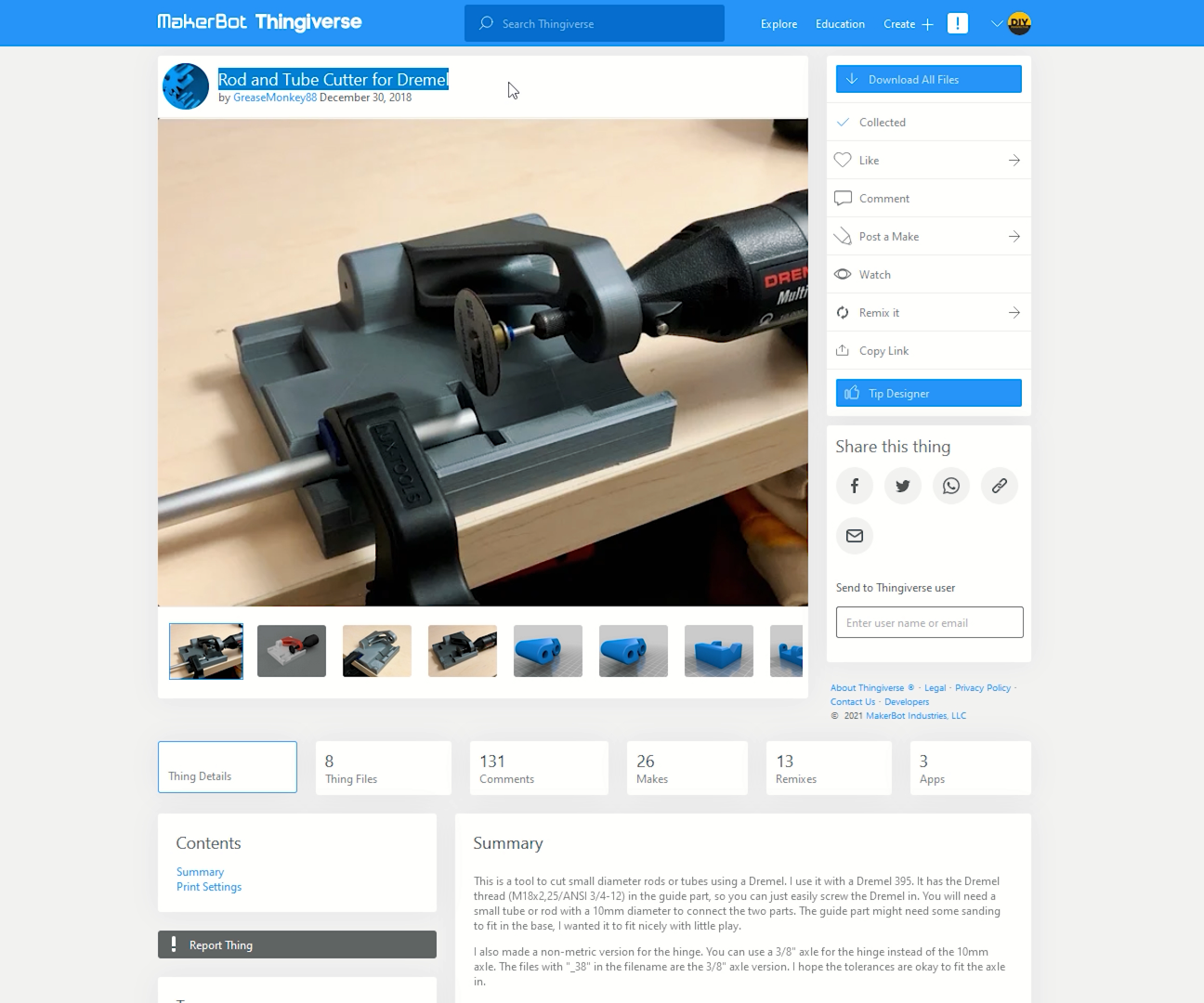Click the Download All Files arrow icon
The width and height of the screenshot is (1204, 1003).
pyautogui.click(x=852, y=79)
